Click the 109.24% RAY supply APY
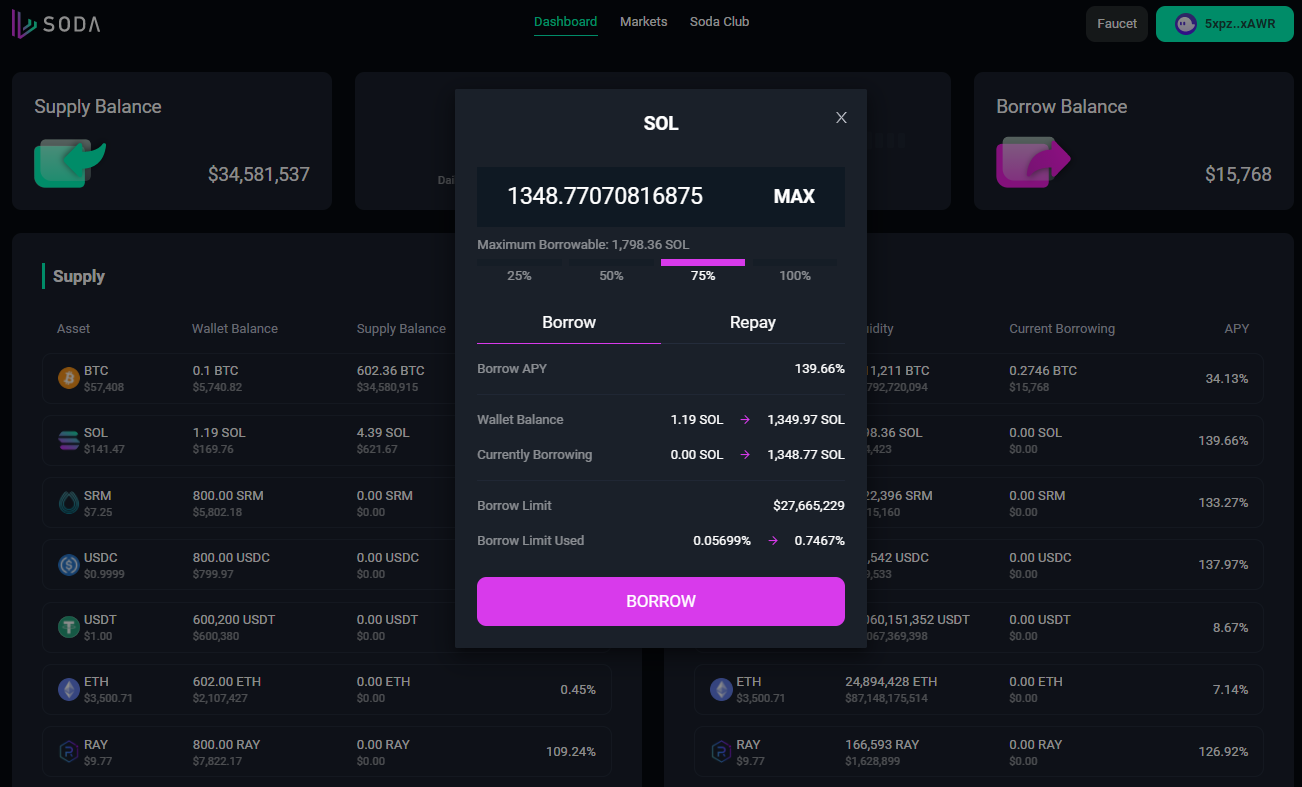Viewport: 1302px width, 787px height. 571,752
